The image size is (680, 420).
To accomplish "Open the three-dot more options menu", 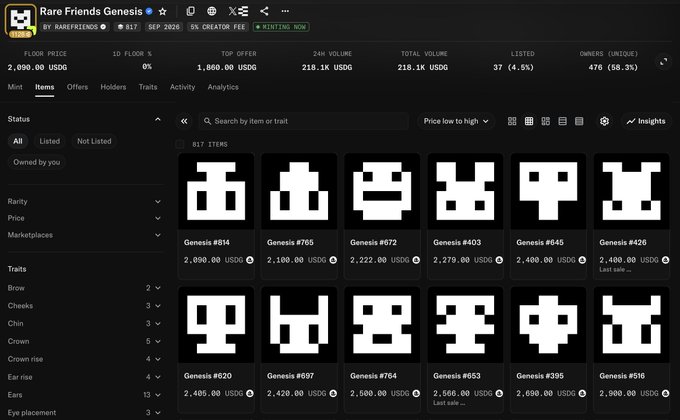I will [285, 11].
